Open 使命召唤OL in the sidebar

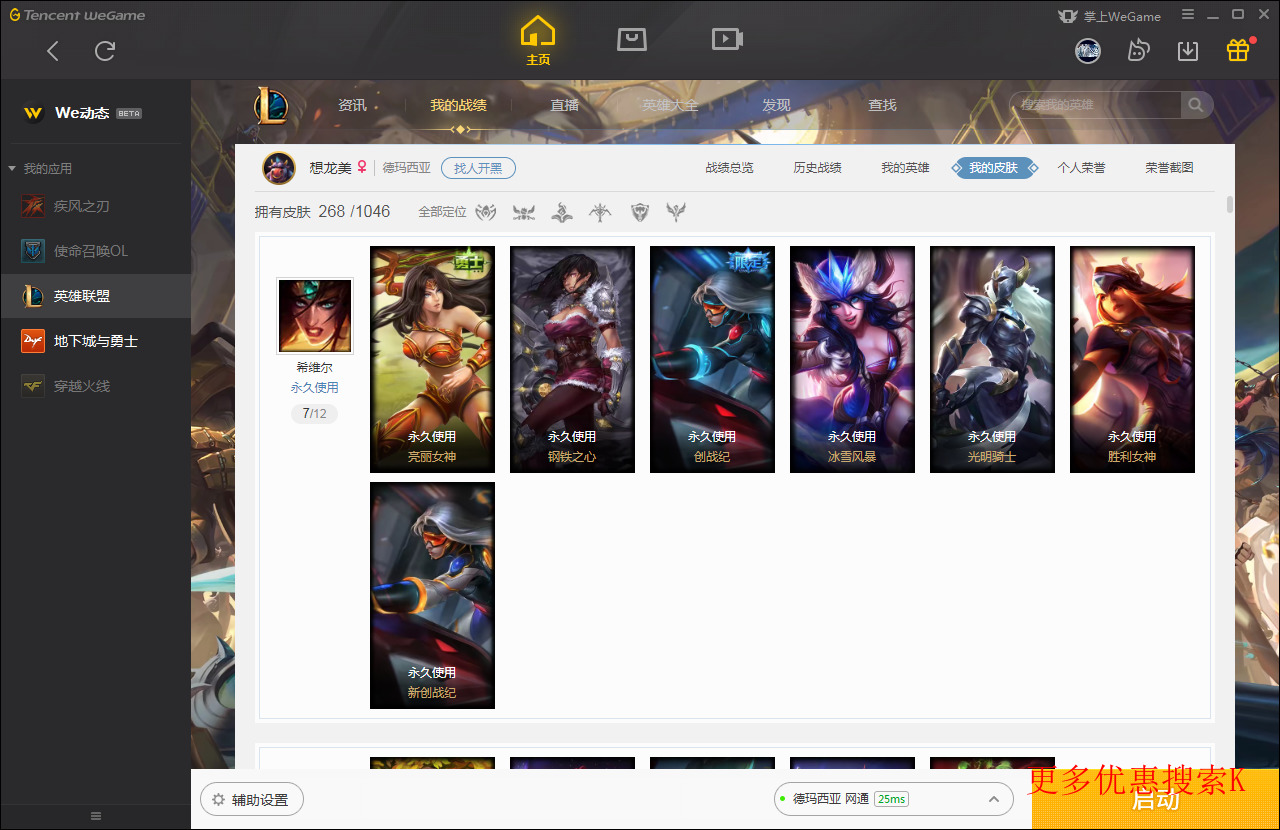[x=95, y=251]
